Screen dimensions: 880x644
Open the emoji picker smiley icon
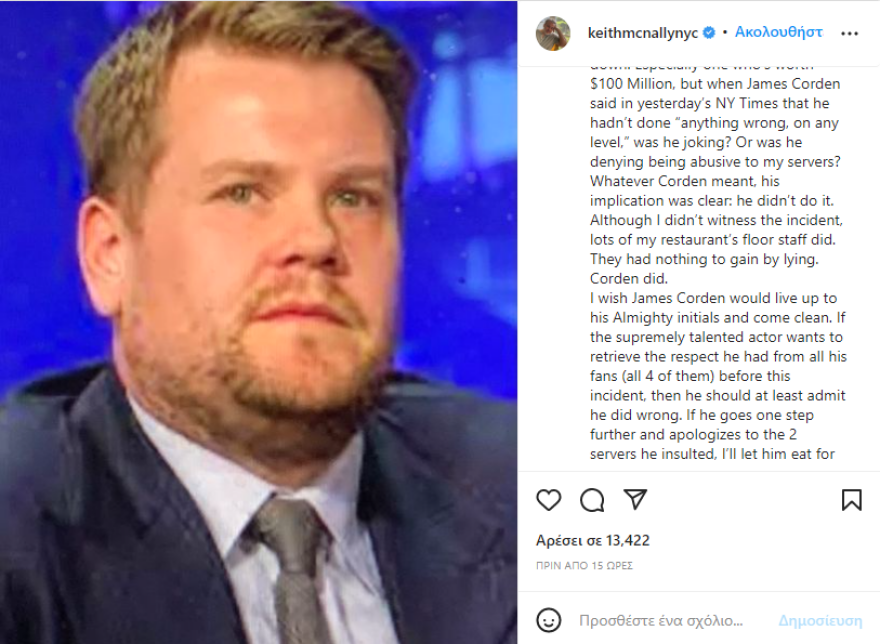point(548,620)
